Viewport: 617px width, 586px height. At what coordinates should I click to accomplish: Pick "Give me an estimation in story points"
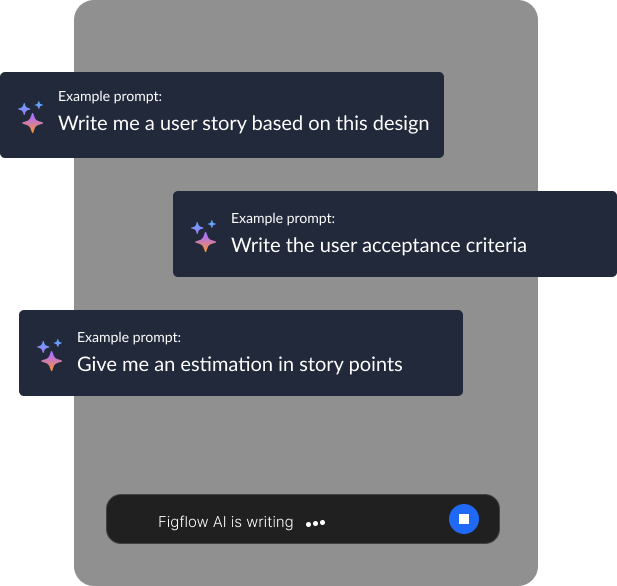(x=239, y=364)
